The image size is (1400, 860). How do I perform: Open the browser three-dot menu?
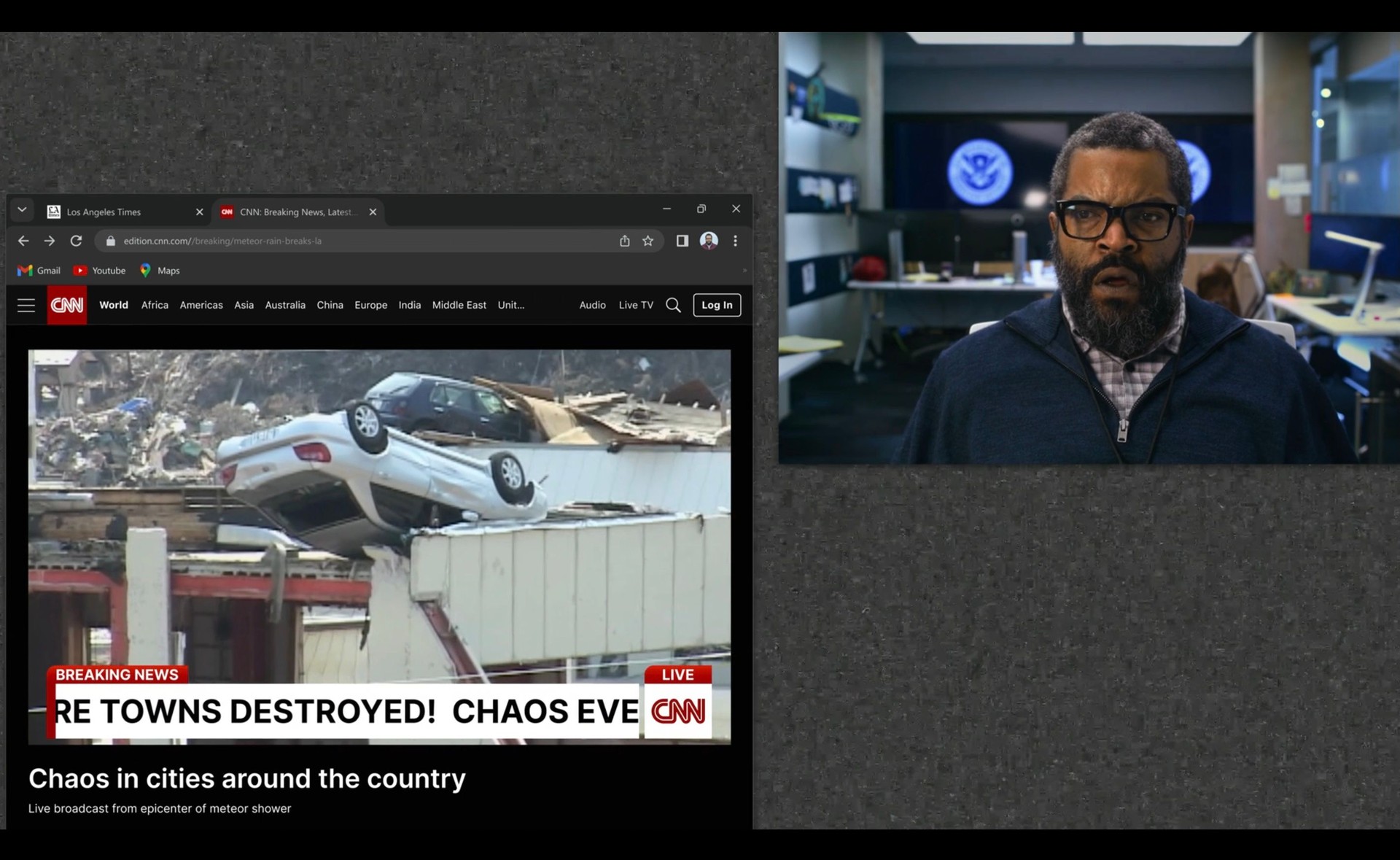point(735,241)
